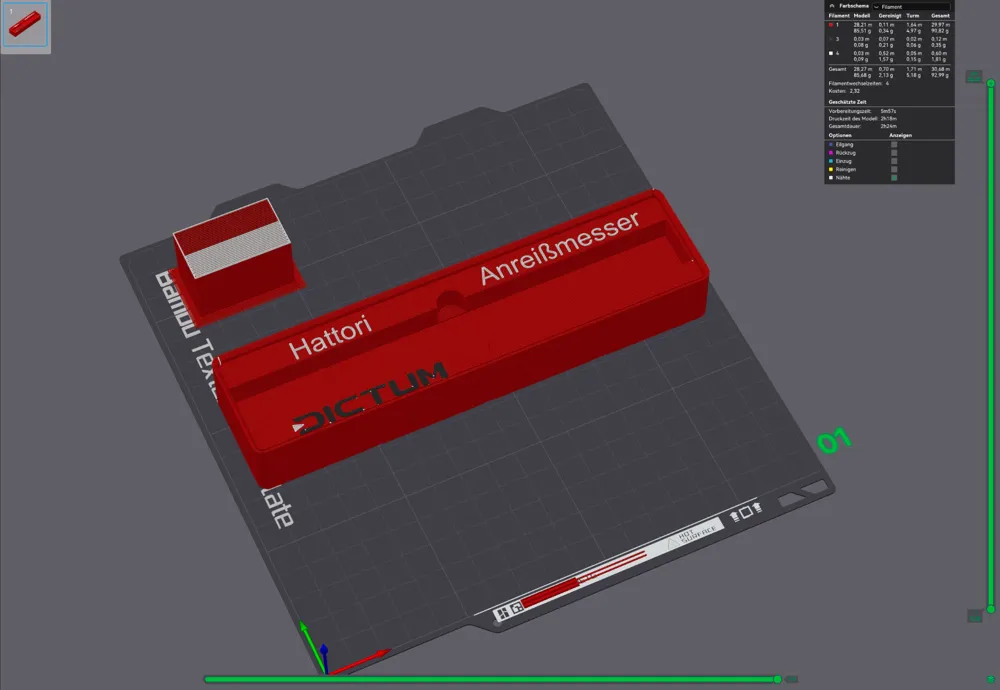1000x690 pixels.
Task: Toggle Einzug display checkbox
Action: click(894, 161)
